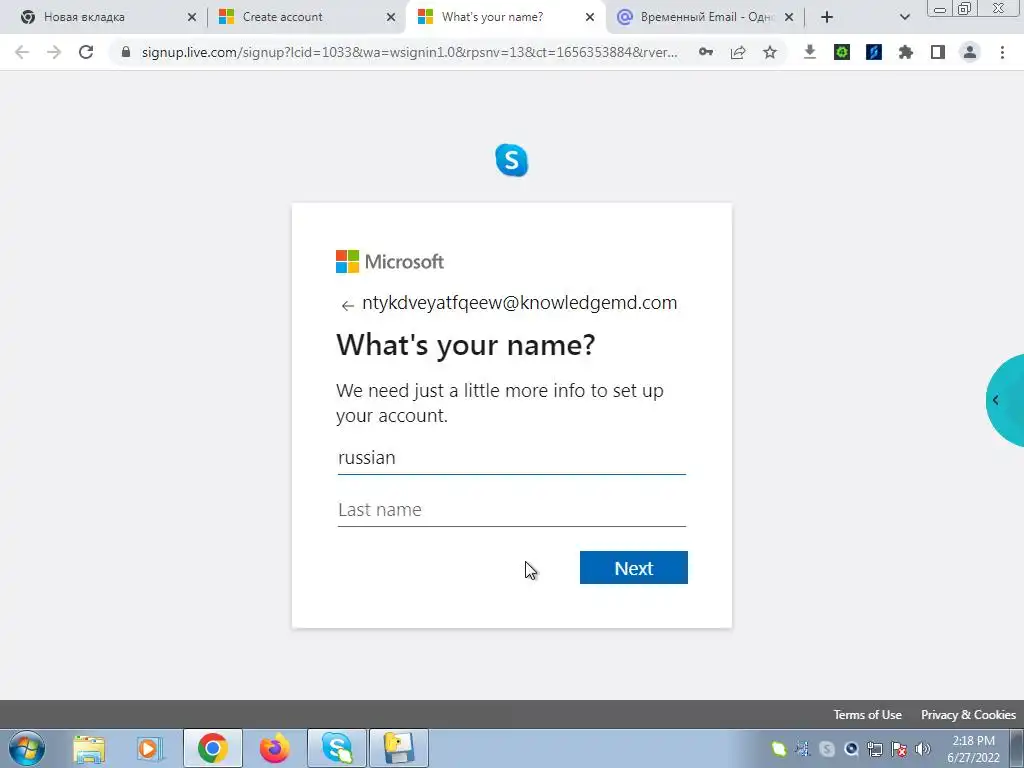Open the taskbar clock showing 2:18 PM
The height and width of the screenshot is (768, 1024).
pos(973,749)
